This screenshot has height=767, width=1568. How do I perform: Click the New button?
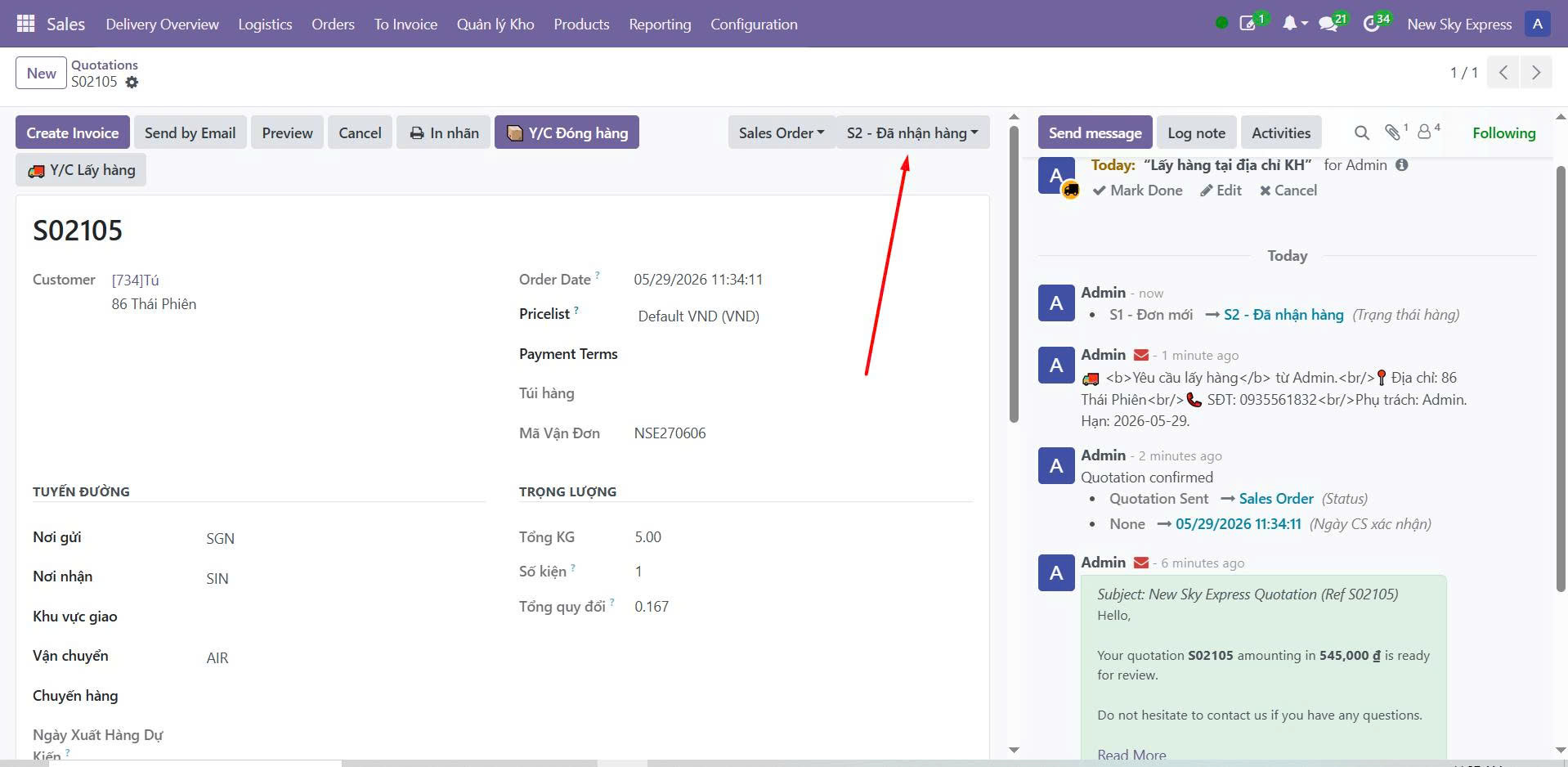click(41, 73)
